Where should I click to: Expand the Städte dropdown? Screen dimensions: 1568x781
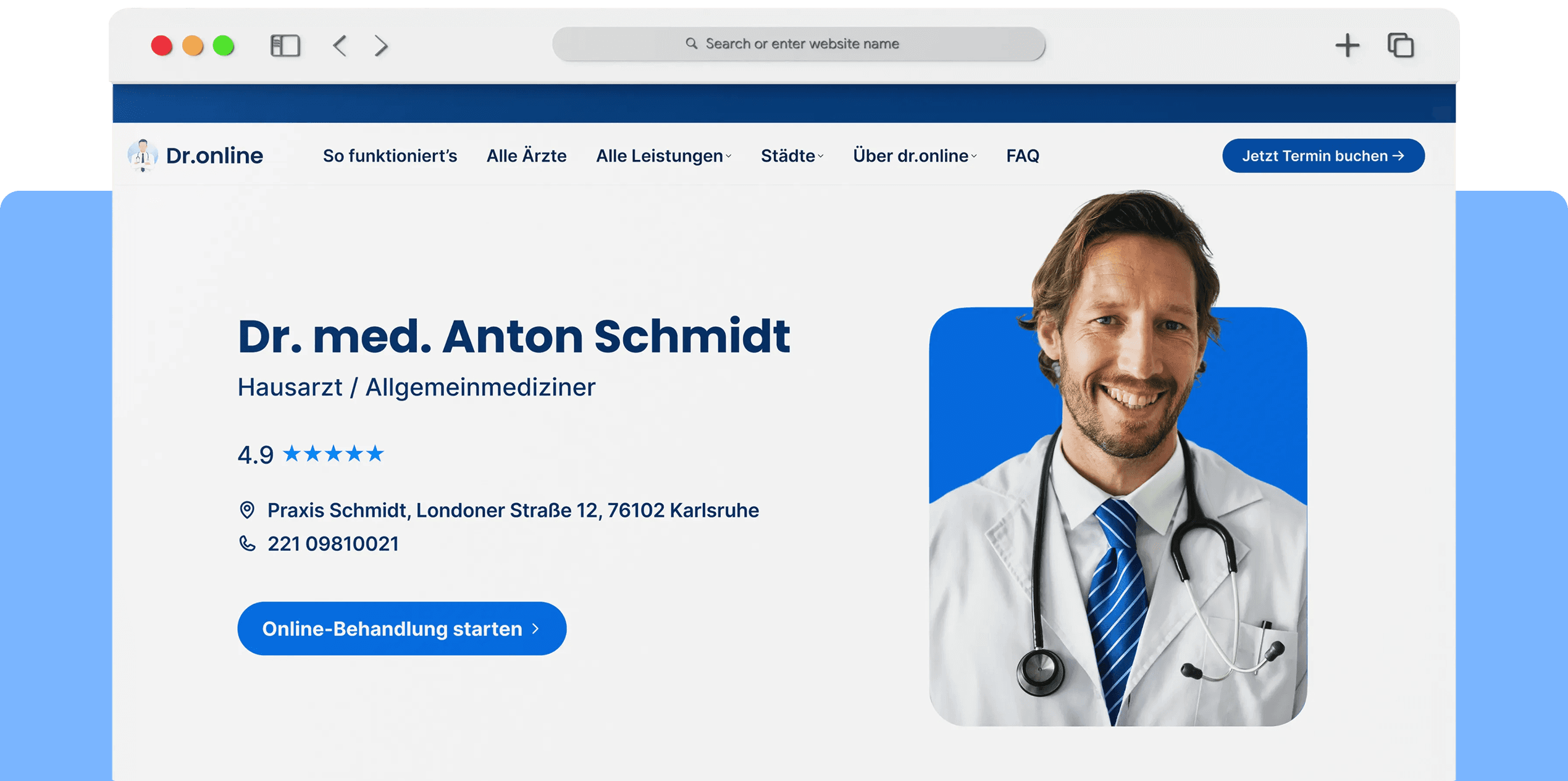click(792, 156)
